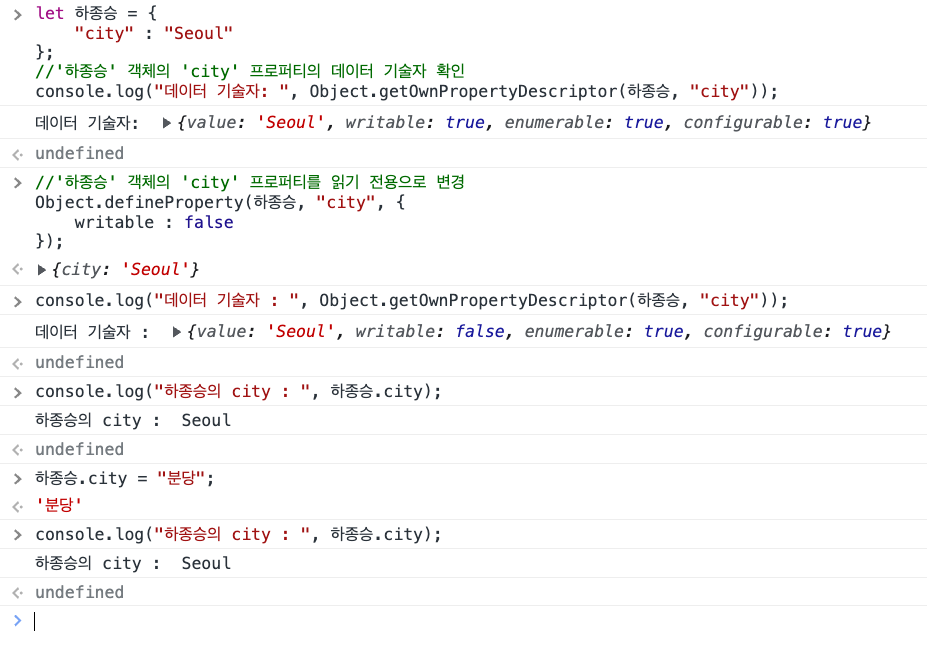The width and height of the screenshot is (927, 655).
Task: Click the Object.defineProperty(하종승, "city", { line
Action: [220, 202]
